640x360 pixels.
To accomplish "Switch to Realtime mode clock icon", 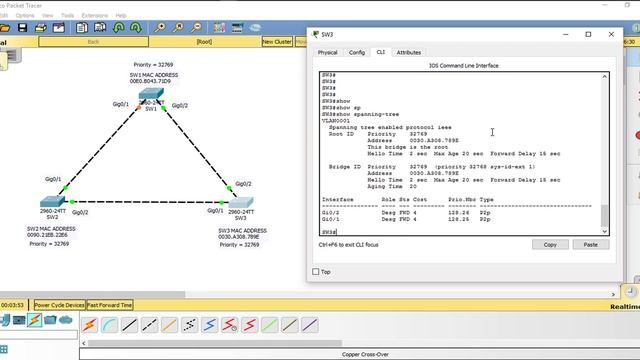I will tap(631, 291).
